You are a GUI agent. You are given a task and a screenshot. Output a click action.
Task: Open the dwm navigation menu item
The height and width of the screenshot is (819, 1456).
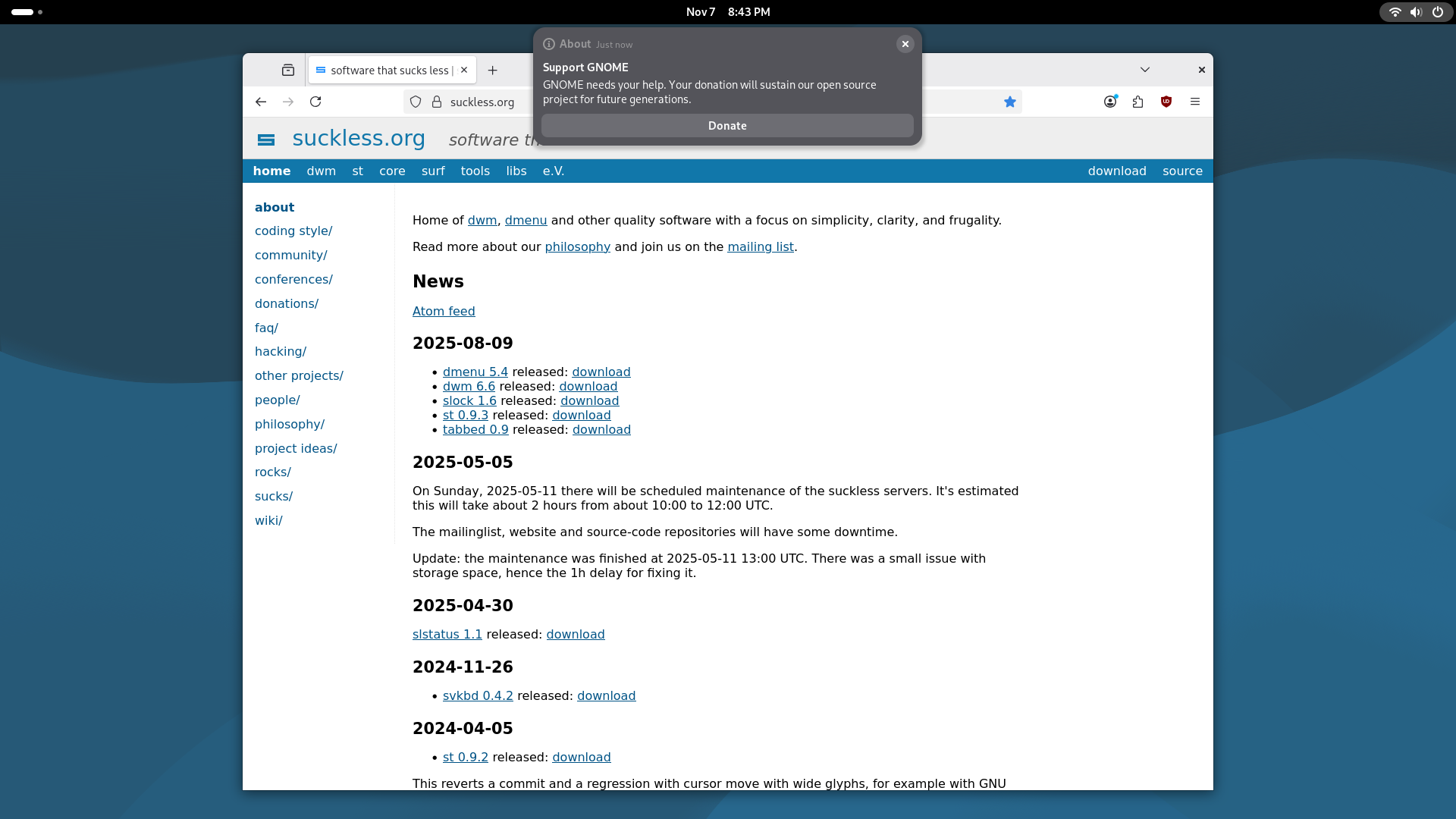[x=321, y=171]
